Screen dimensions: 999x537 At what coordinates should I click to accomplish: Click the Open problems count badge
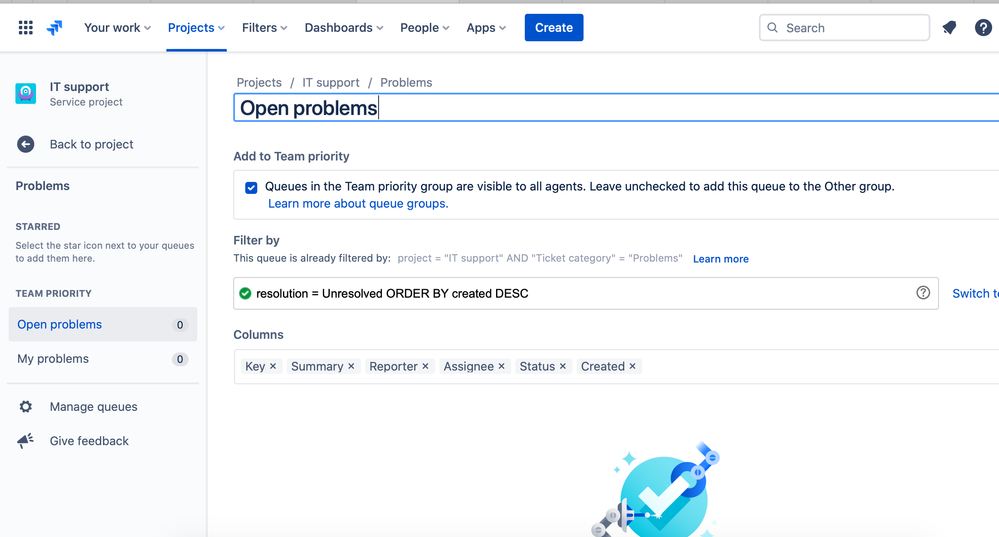180,325
